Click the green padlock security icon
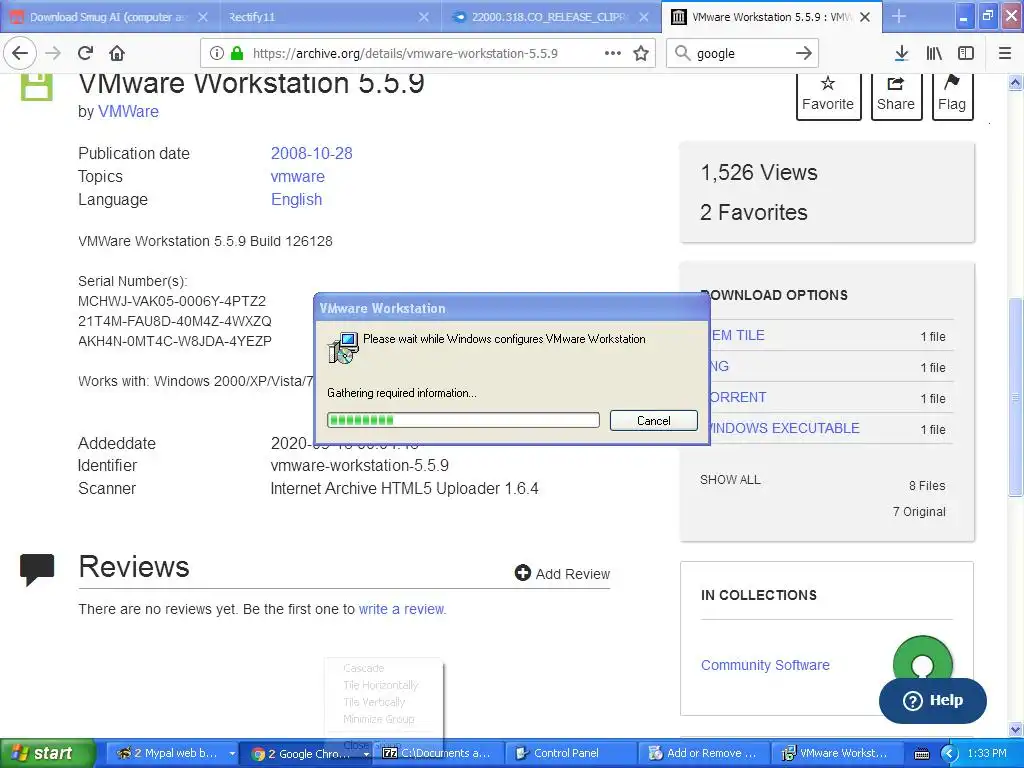Screen dimensions: 1024x768 (x=237, y=54)
